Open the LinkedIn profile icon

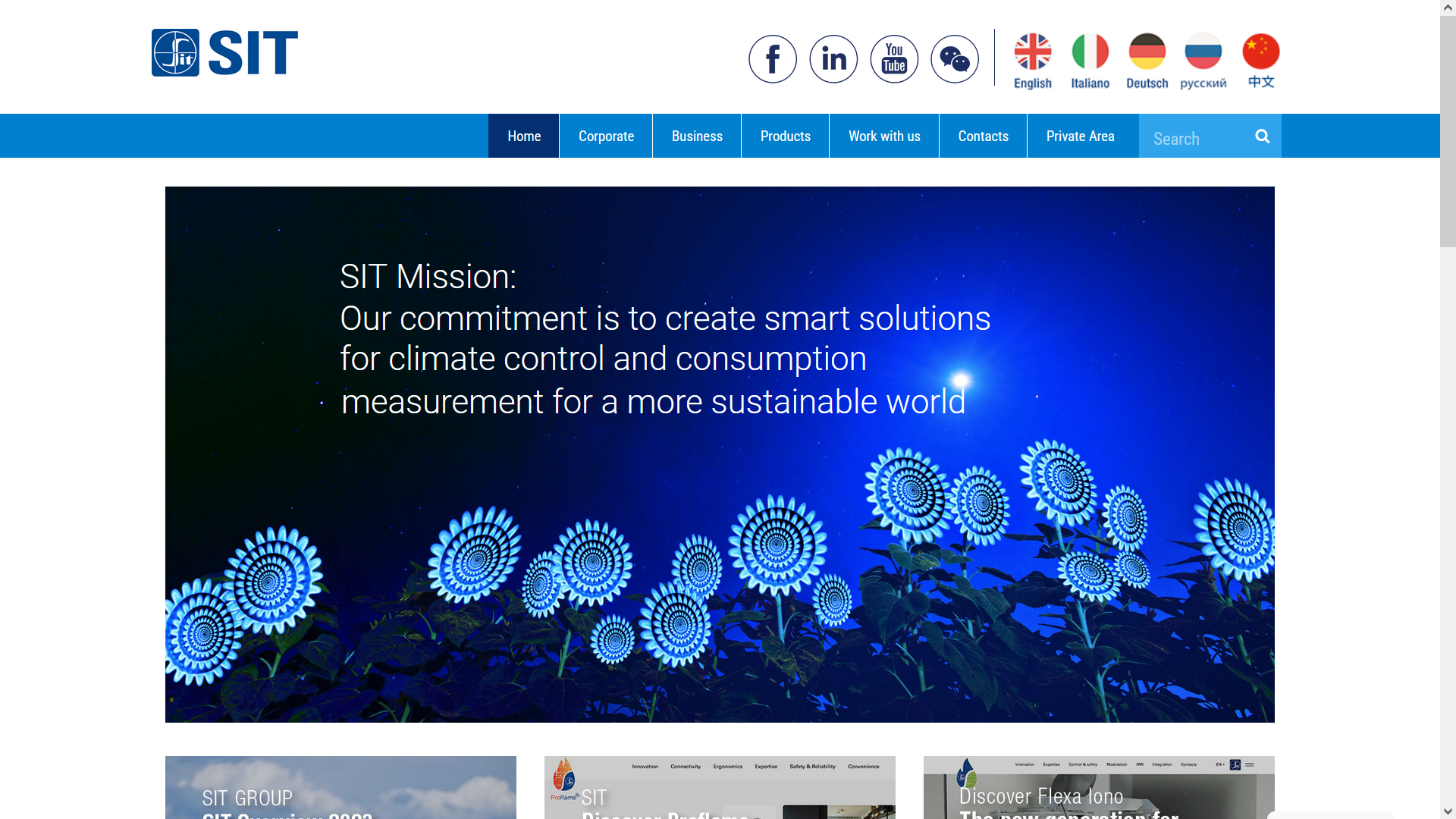(833, 59)
